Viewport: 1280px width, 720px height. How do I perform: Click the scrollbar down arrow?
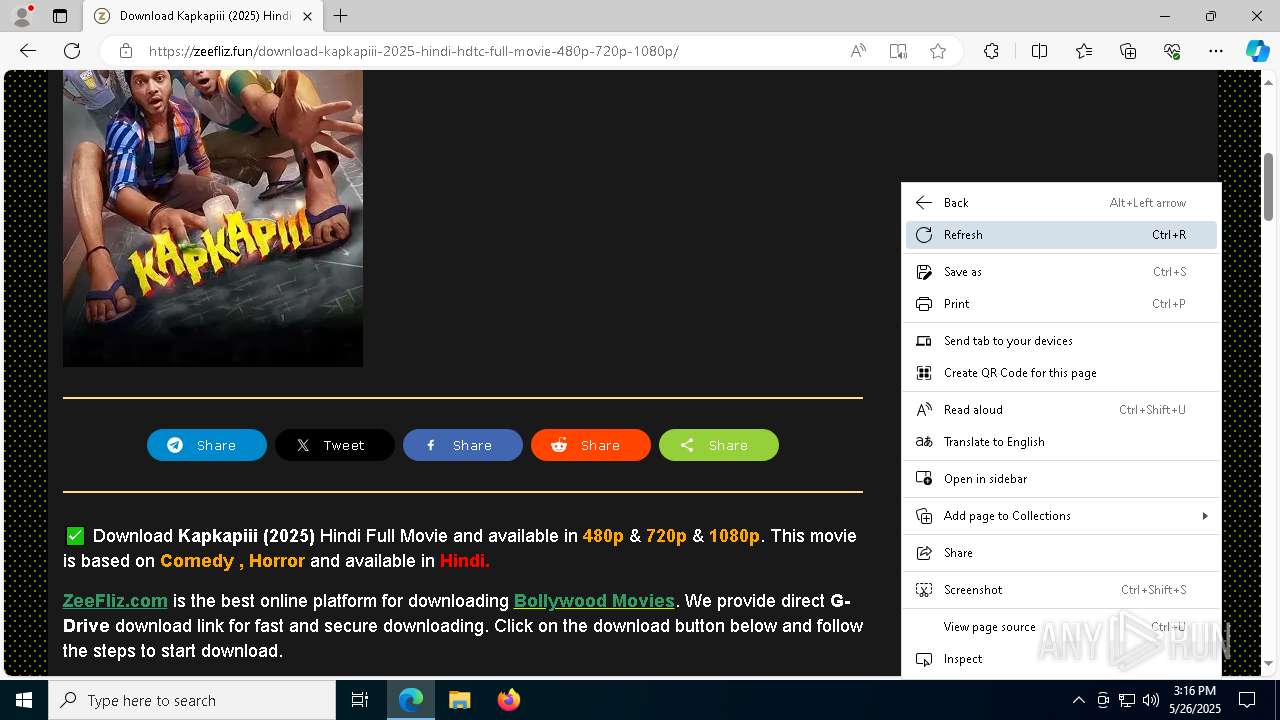(x=1269, y=663)
